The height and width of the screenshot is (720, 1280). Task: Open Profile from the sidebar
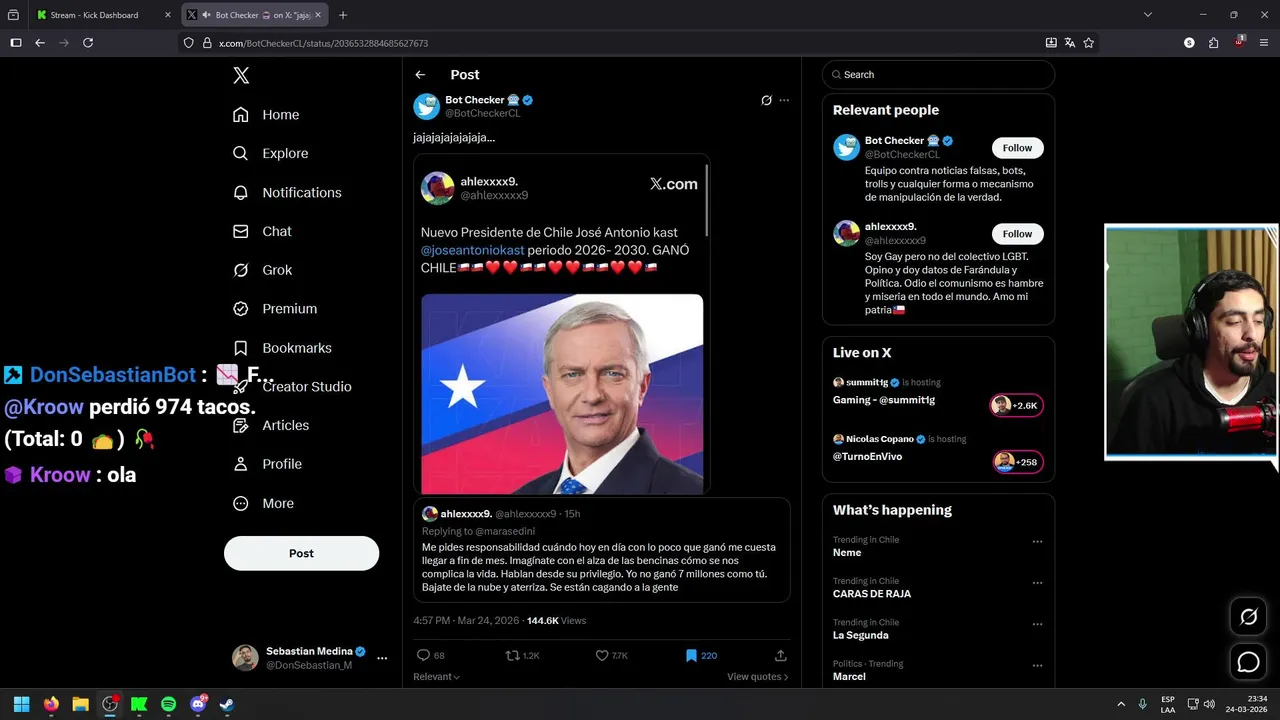click(267, 464)
